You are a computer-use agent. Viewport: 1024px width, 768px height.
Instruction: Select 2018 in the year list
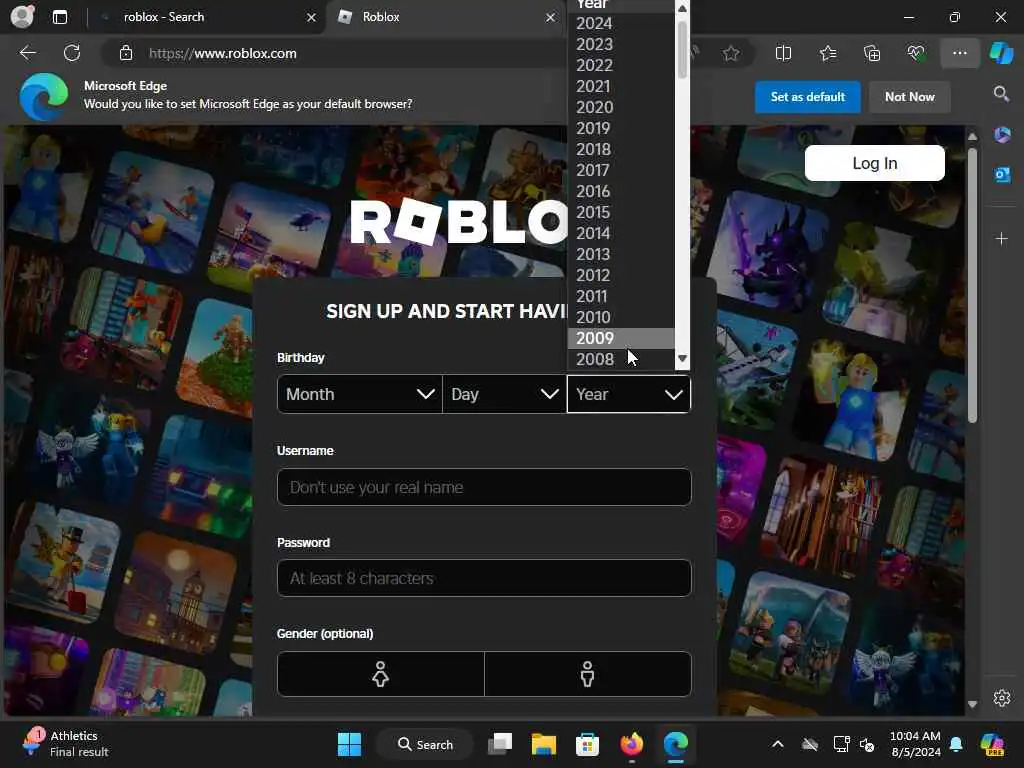tap(621, 149)
